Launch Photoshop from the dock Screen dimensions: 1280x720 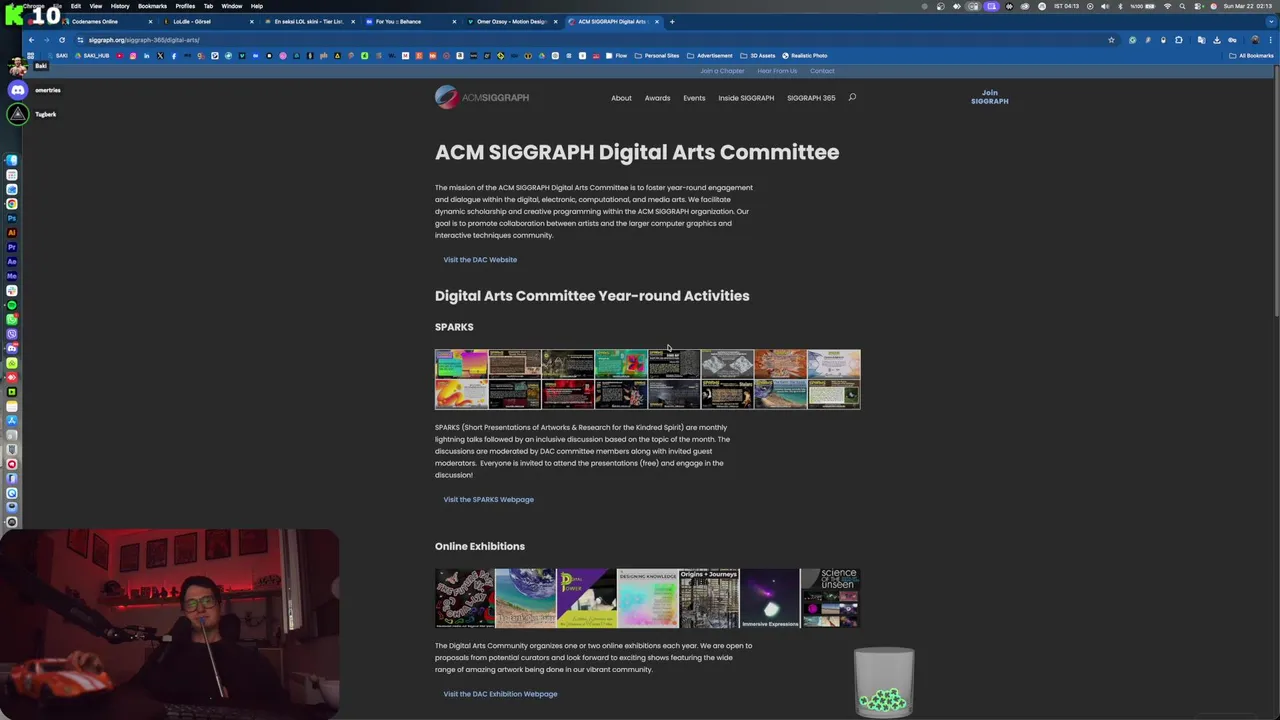click(12, 218)
